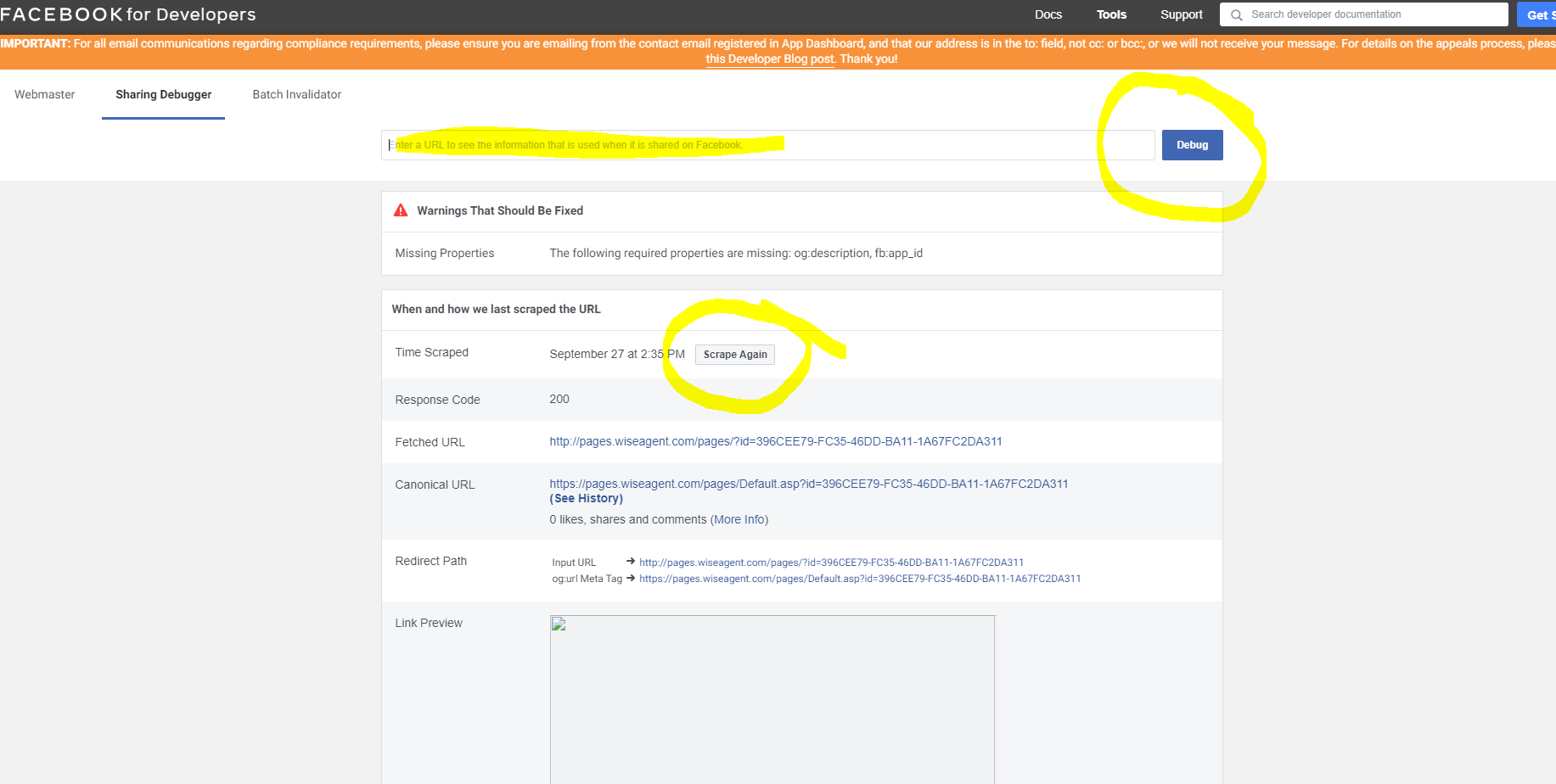Switch to the Batch Invalidator tab
The image size is (1556, 784).
(297, 94)
